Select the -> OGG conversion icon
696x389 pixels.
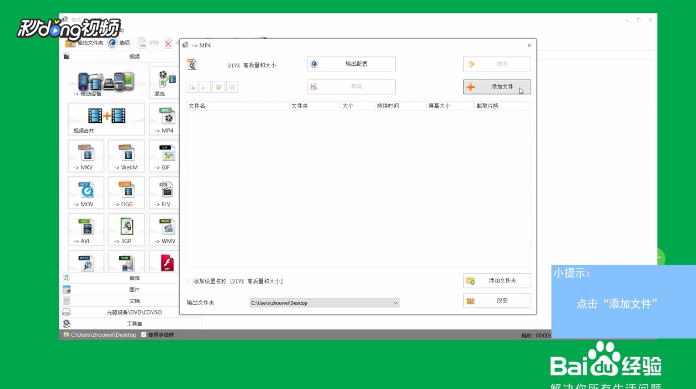(x=127, y=193)
